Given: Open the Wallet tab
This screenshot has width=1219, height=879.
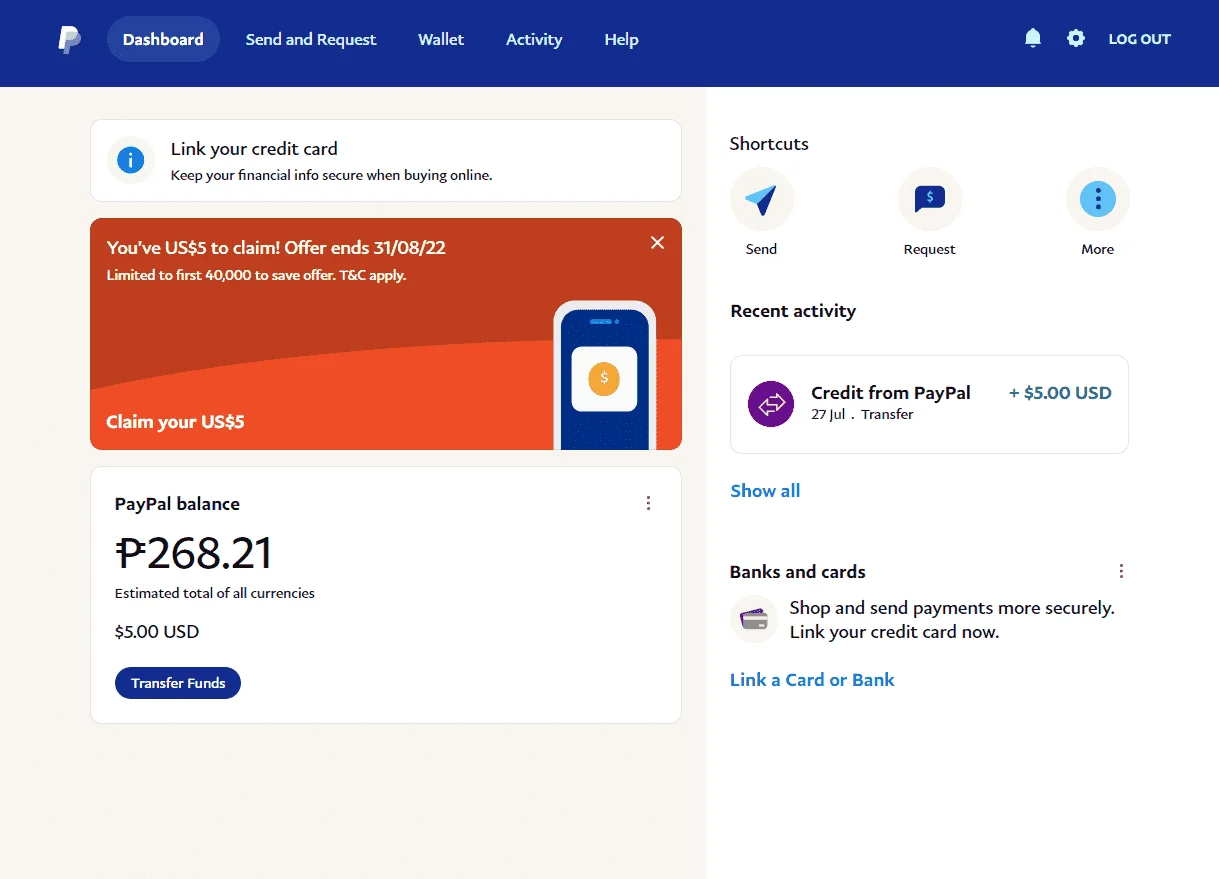Looking at the screenshot, I should [441, 39].
